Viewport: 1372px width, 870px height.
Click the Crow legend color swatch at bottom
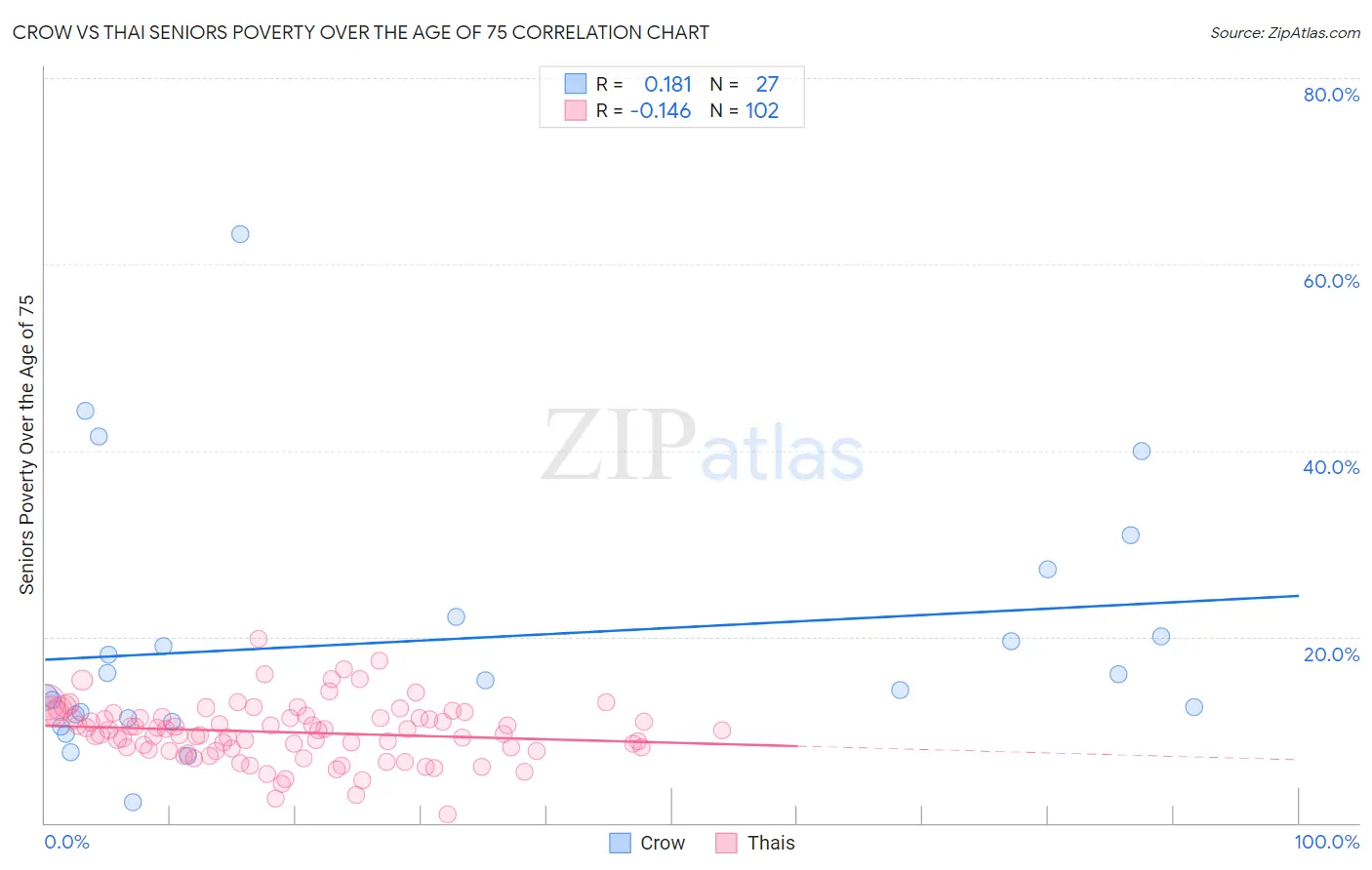pos(620,843)
